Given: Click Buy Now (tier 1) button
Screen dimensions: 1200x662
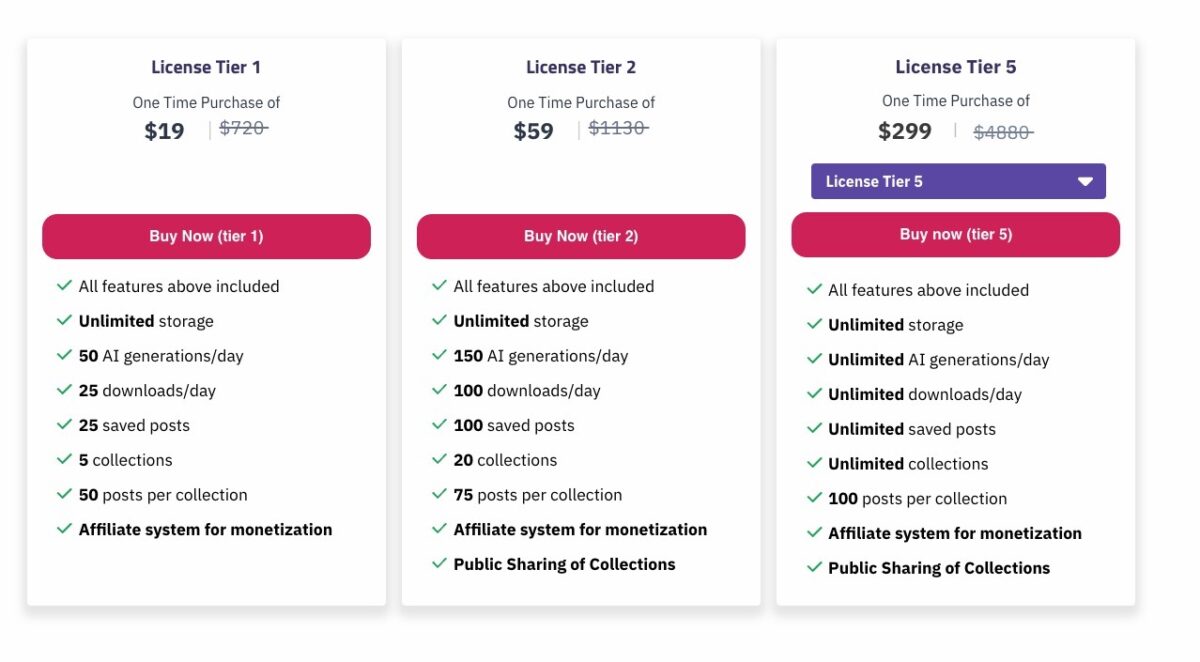Looking at the screenshot, I should [206, 237].
